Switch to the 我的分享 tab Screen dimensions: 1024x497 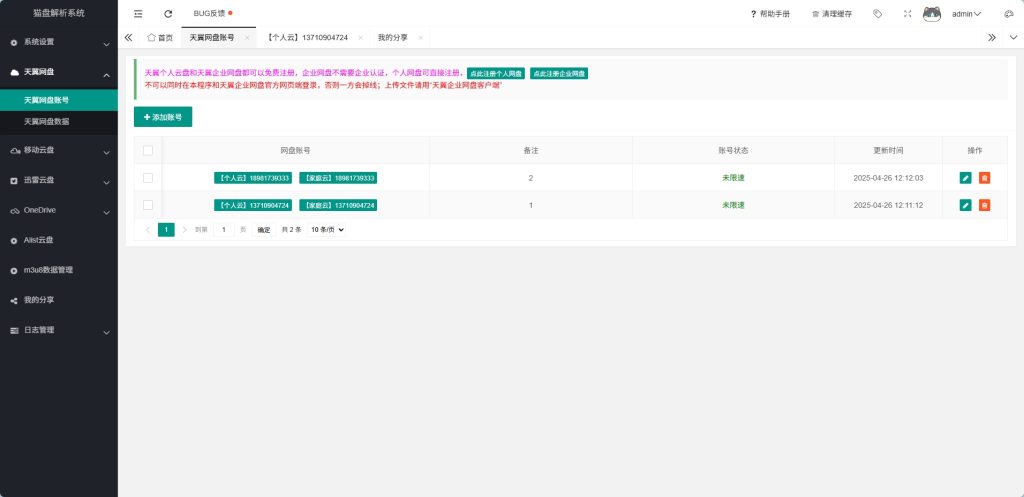point(392,37)
